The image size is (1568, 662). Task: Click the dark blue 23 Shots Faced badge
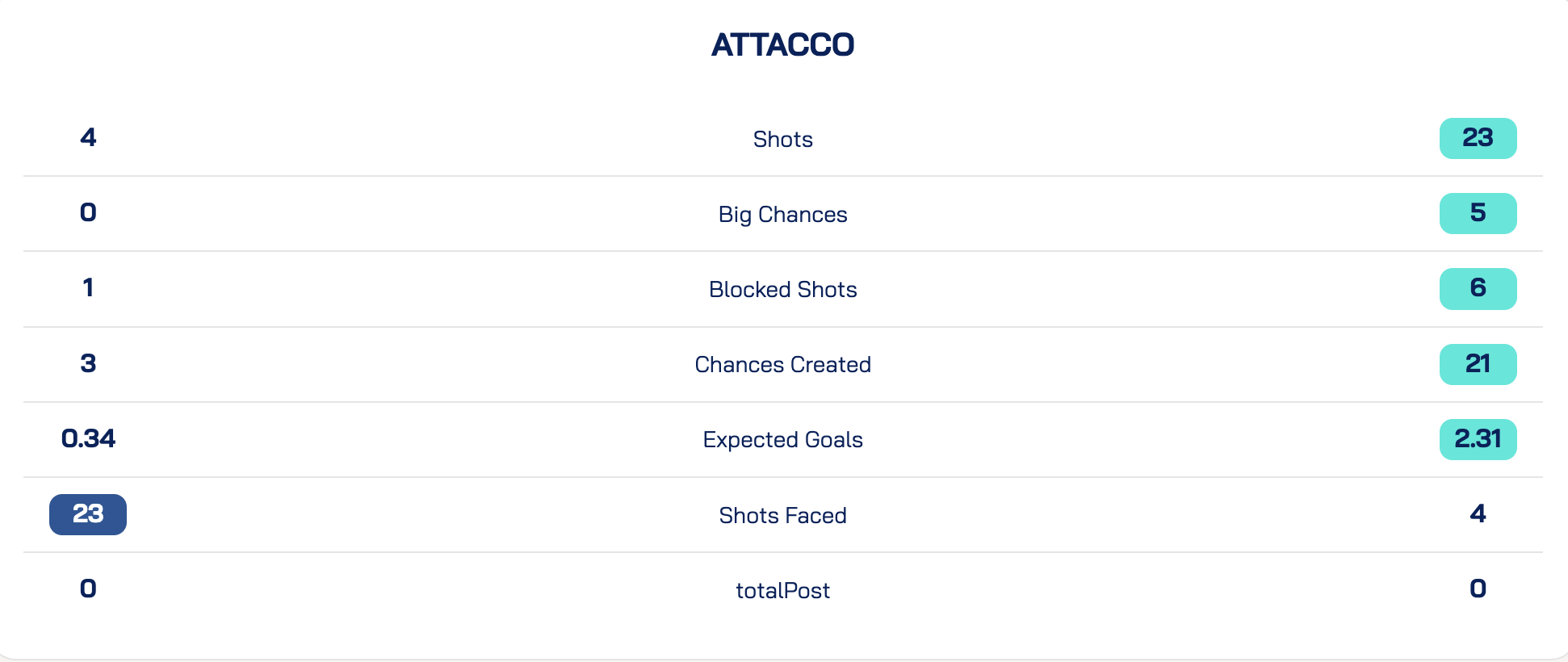coord(88,514)
